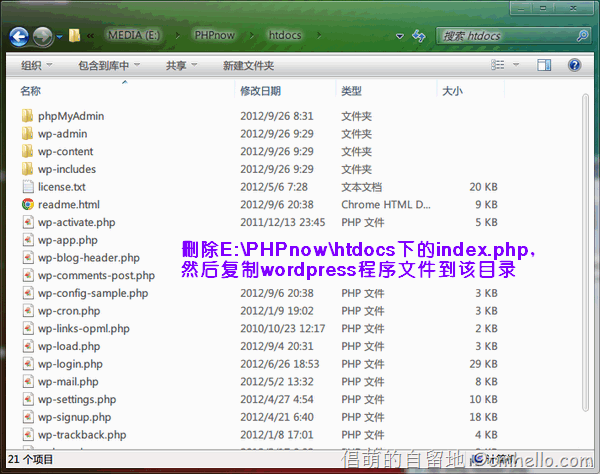The height and width of the screenshot is (474, 600).
Task: Toggle the preview pane icon
Action: (x=544, y=65)
